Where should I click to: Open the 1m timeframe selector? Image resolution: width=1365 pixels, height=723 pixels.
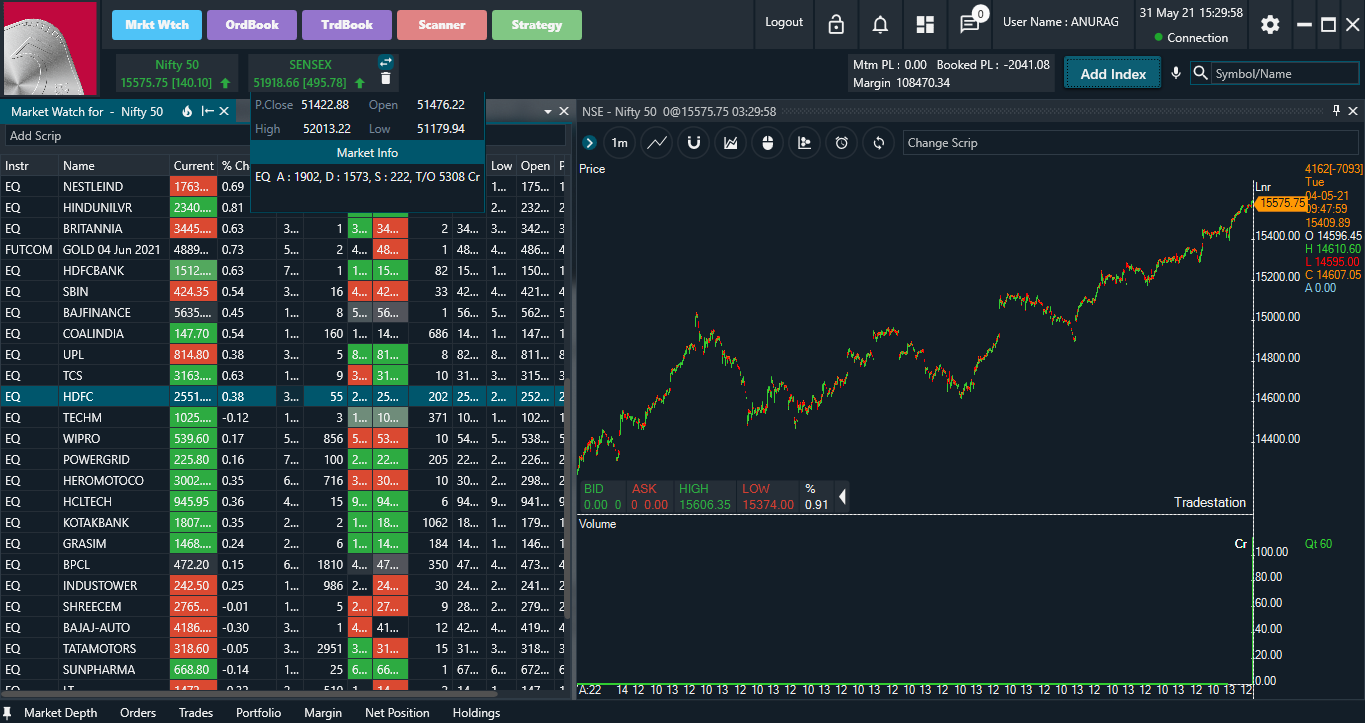620,143
